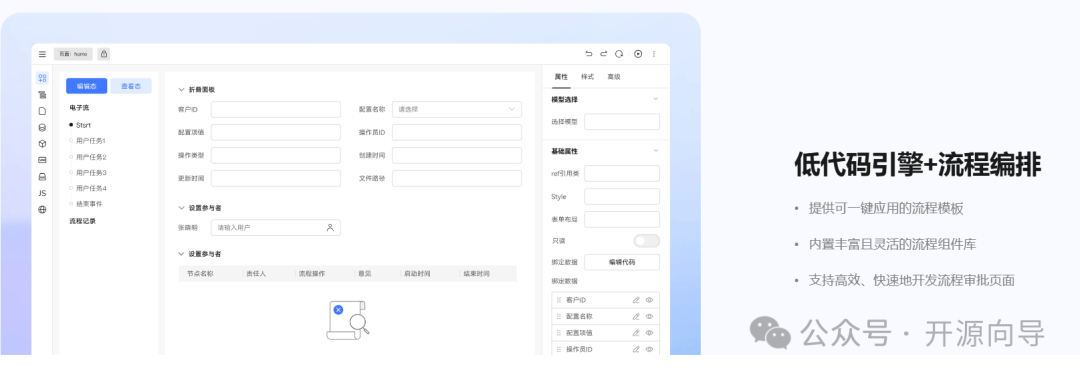1080x377 pixels.
Task: Toggle eye visibility for 配置项值
Action: [x=650, y=333]
